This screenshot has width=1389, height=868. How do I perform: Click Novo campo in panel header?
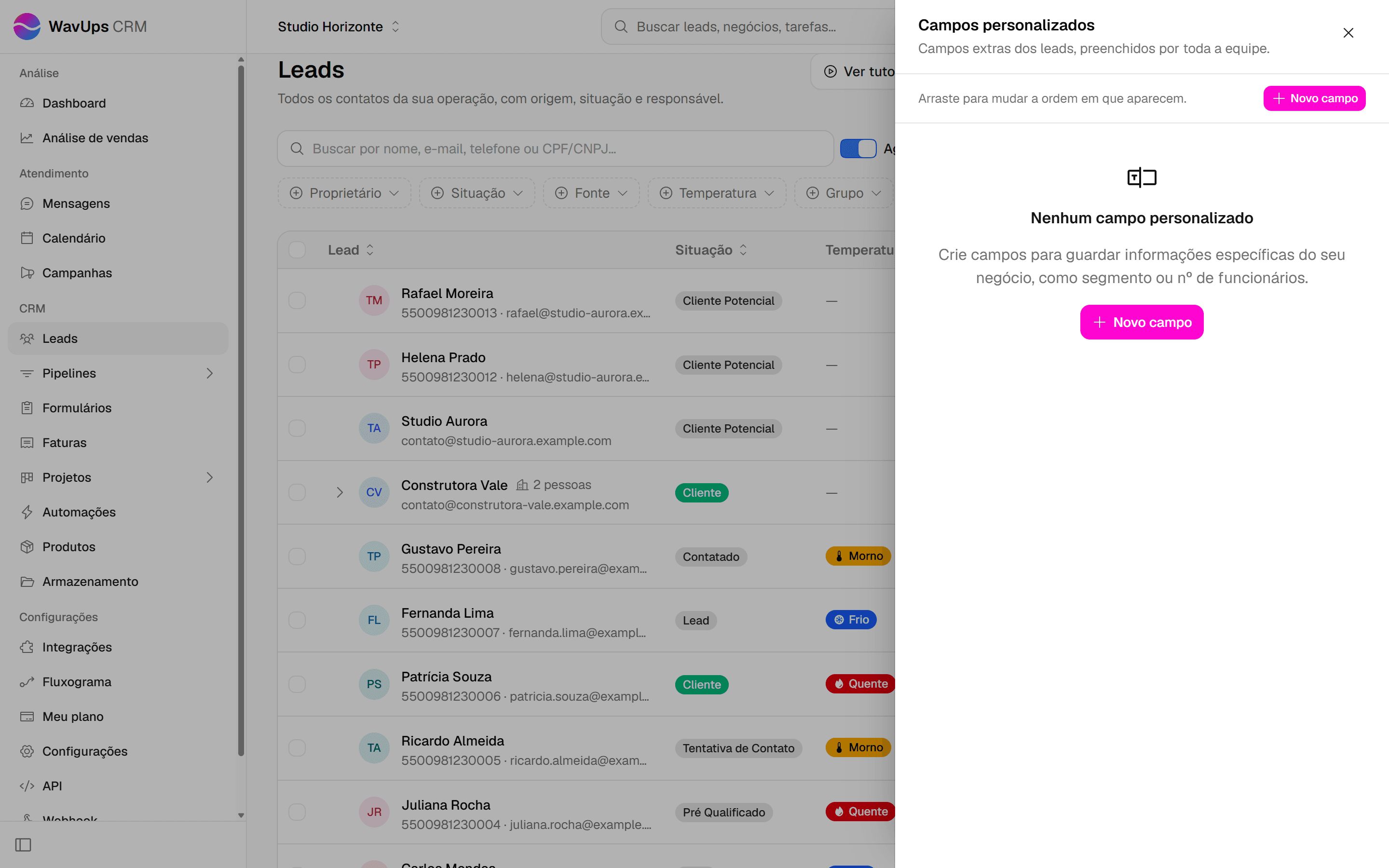click(1314, 98)
